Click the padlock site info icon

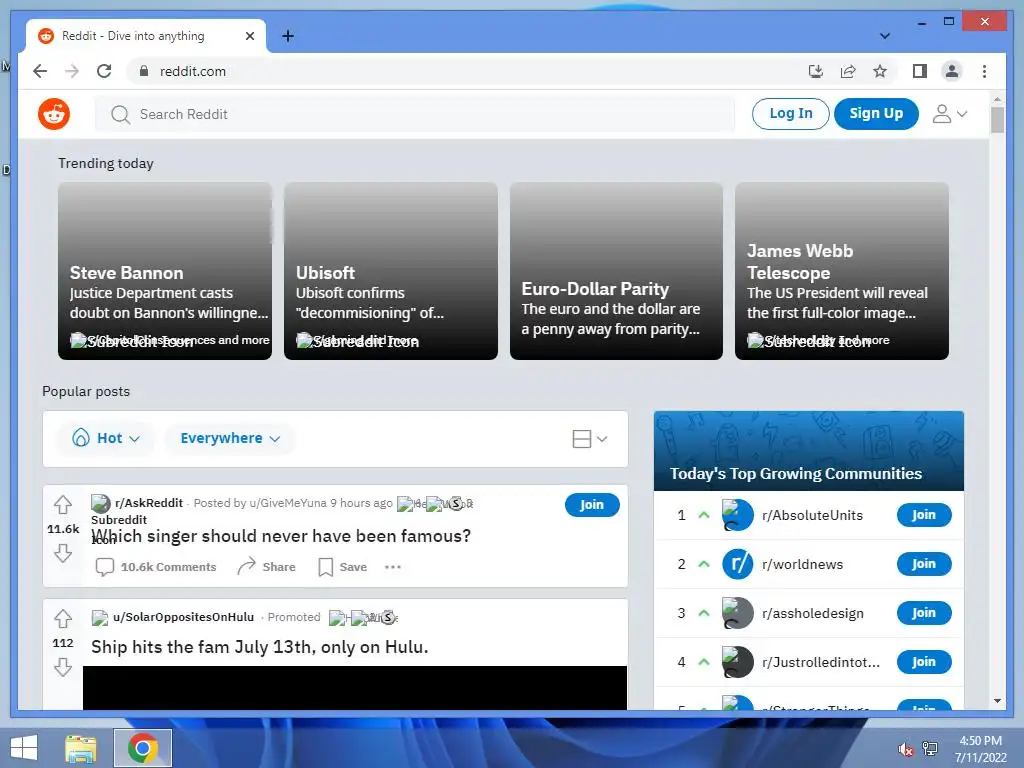point(144,71)
